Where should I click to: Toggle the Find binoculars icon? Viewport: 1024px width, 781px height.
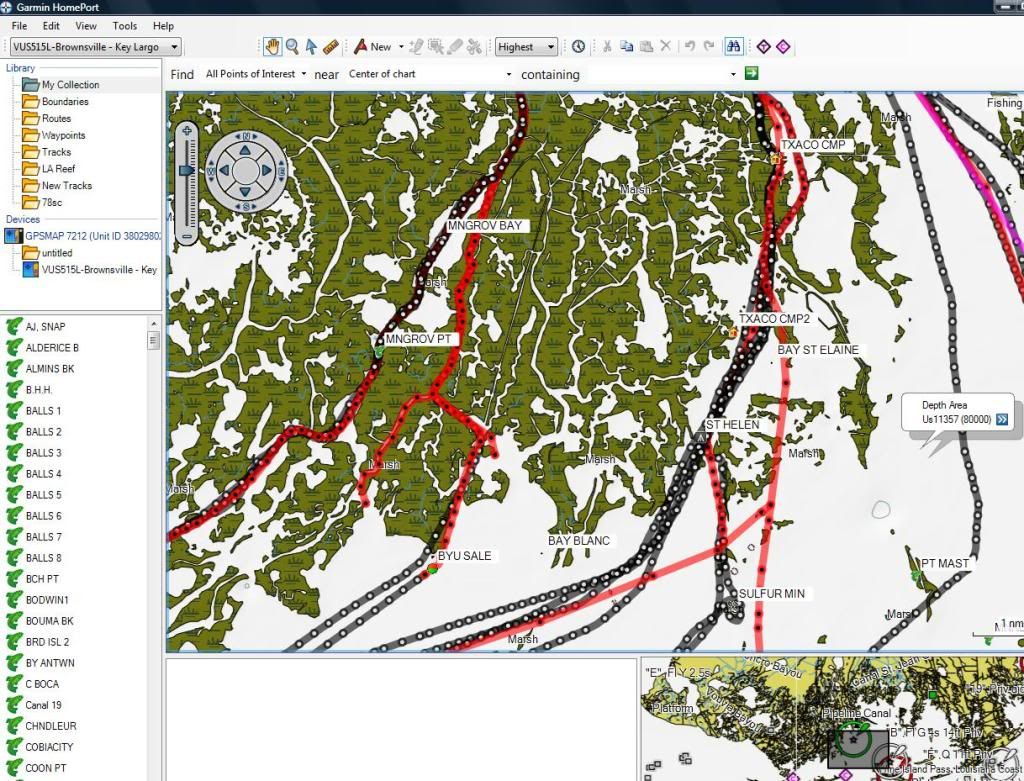733,46
